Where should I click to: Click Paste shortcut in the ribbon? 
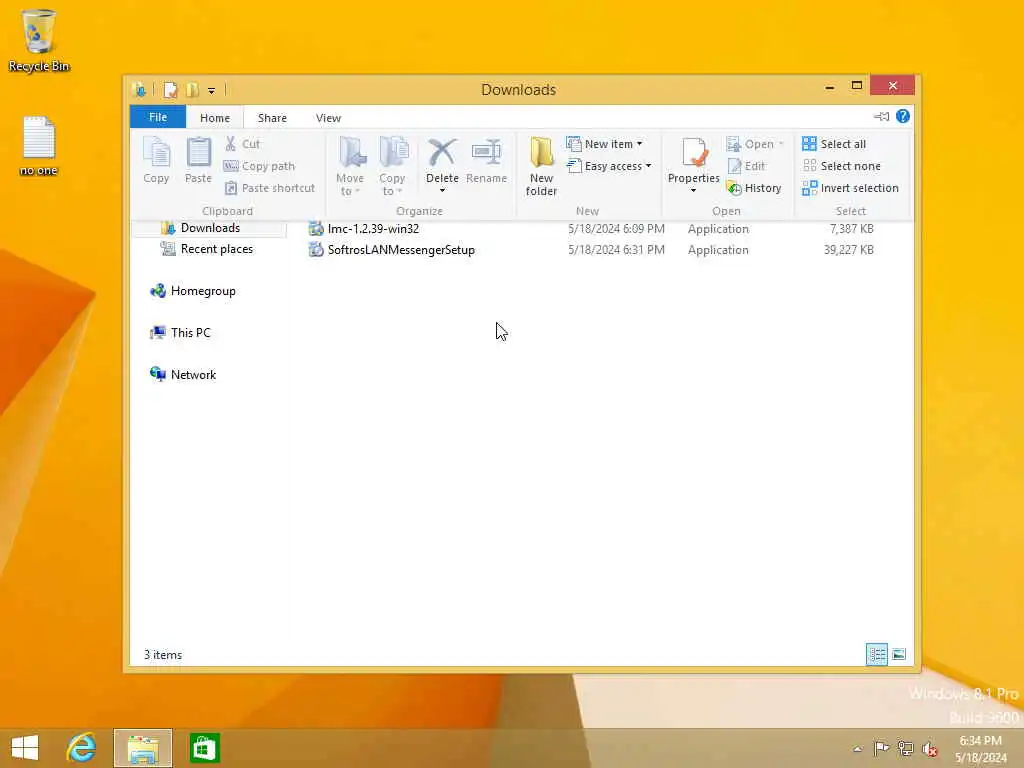pyautogui.click(x=270, y=188)
